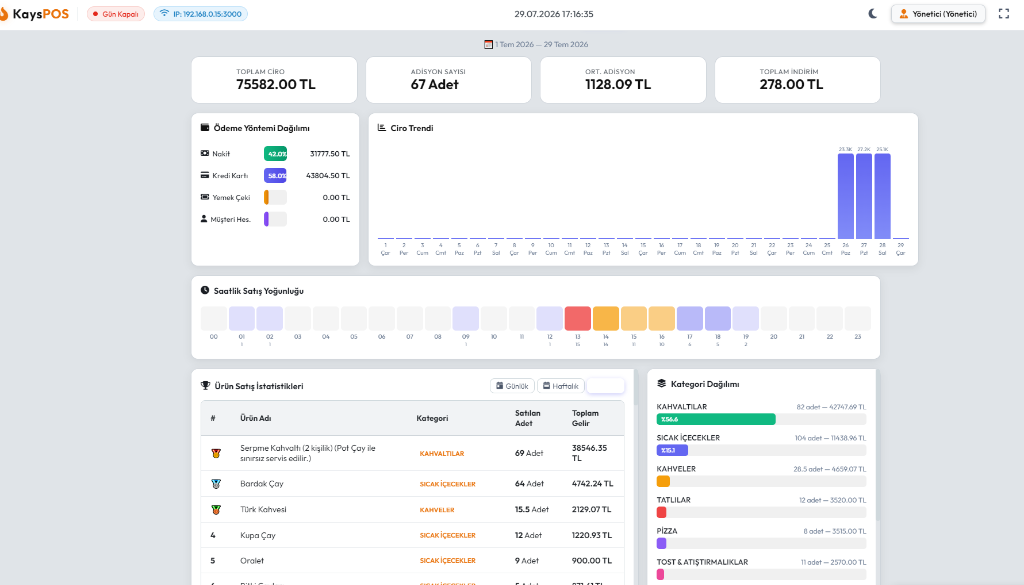
Task: Click the blue SICAK İÇECEKLER %15.1 bar
Action: tap(672, 450)
